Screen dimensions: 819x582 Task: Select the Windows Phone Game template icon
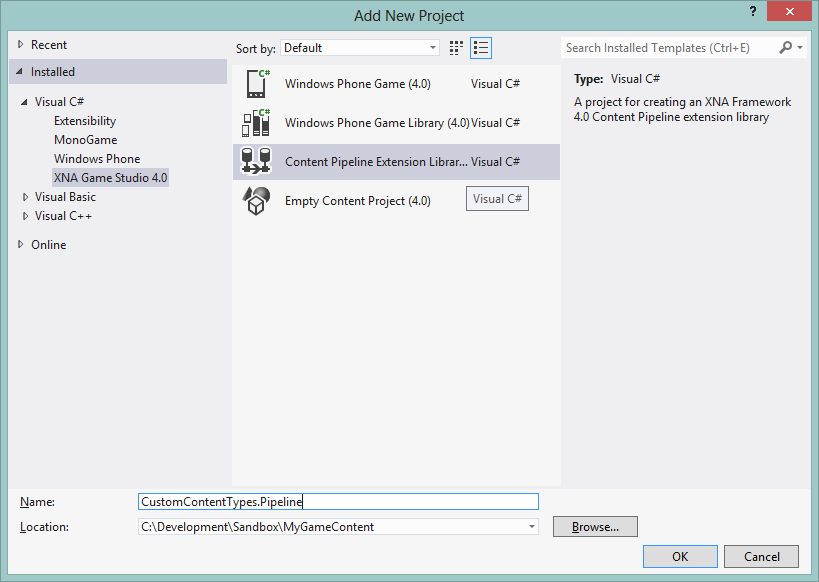(257, 84)
